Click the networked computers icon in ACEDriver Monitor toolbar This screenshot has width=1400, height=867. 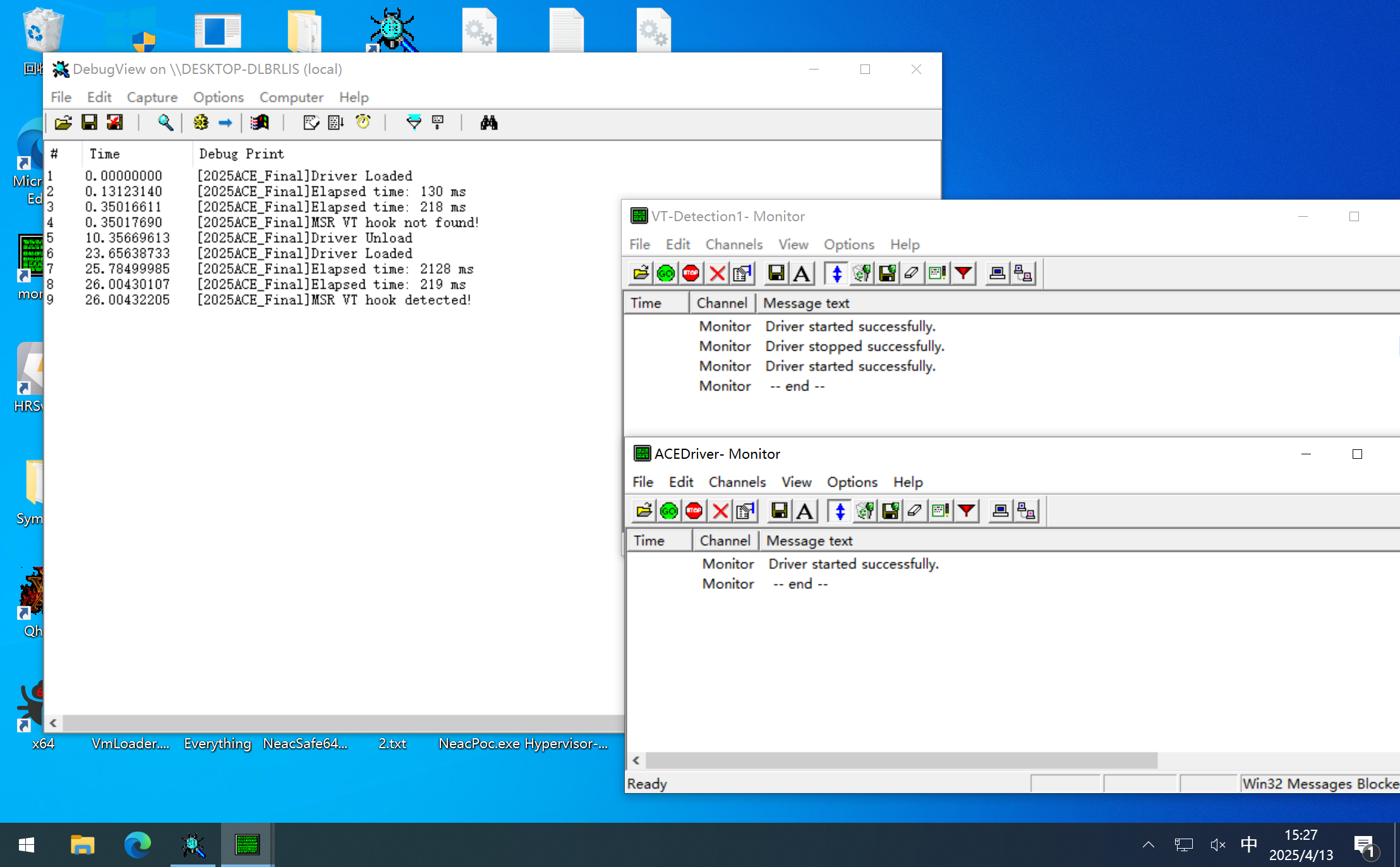[x=1027, y=511]
